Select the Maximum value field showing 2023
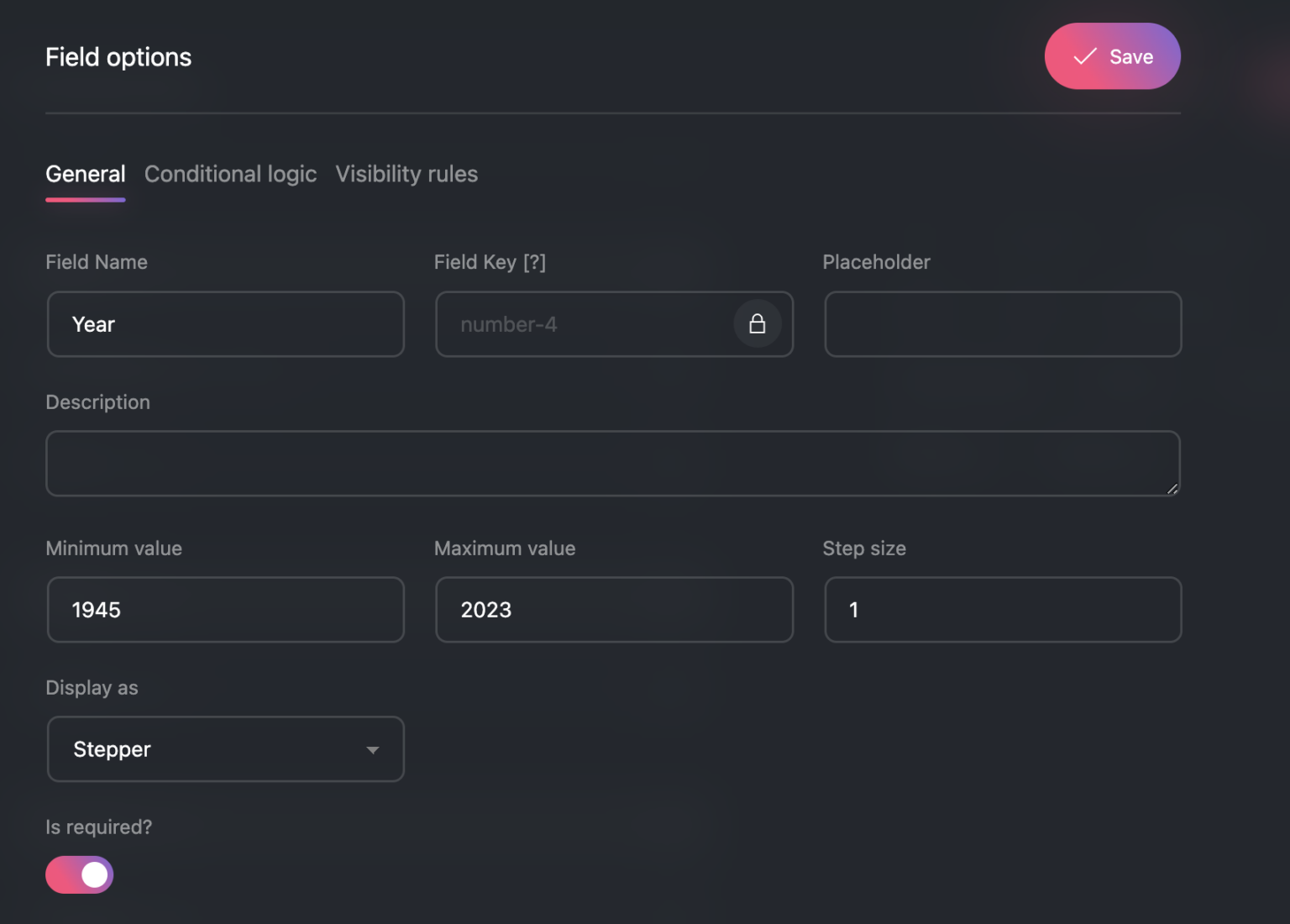This screenshot has height=924, width=1290. 614,610
